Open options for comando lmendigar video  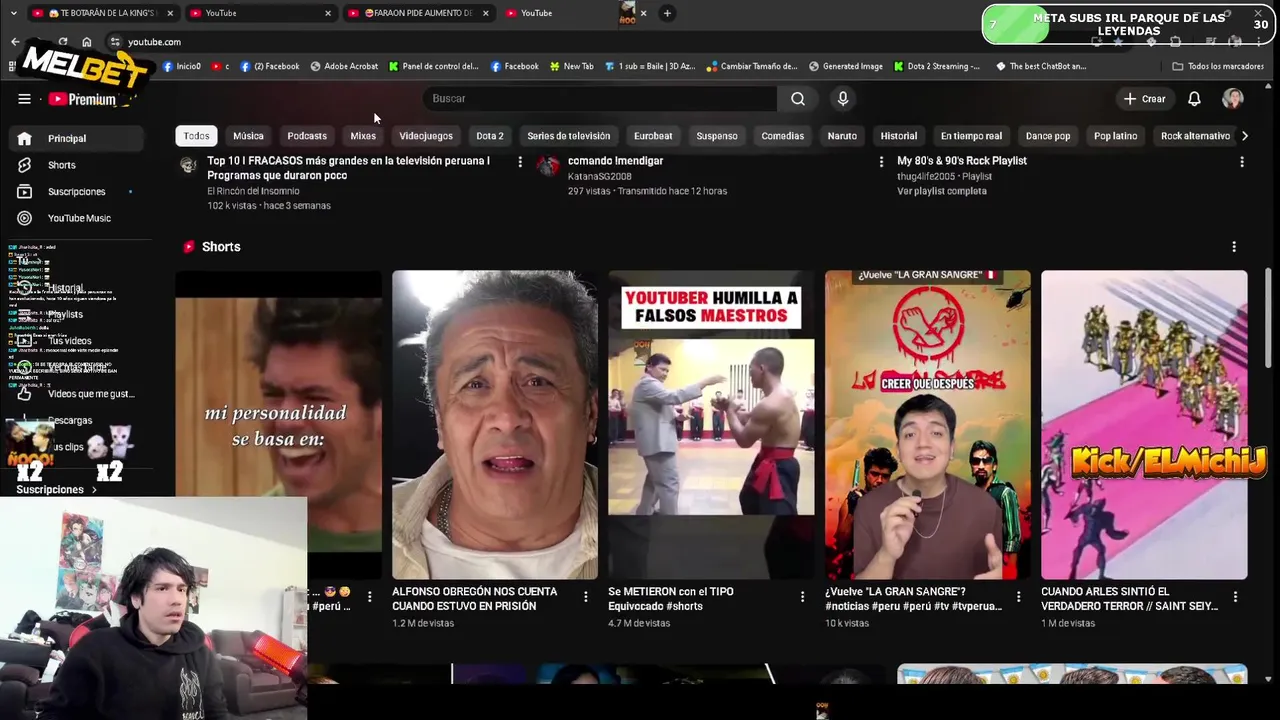pyautogui.click(x=881, y=162)
